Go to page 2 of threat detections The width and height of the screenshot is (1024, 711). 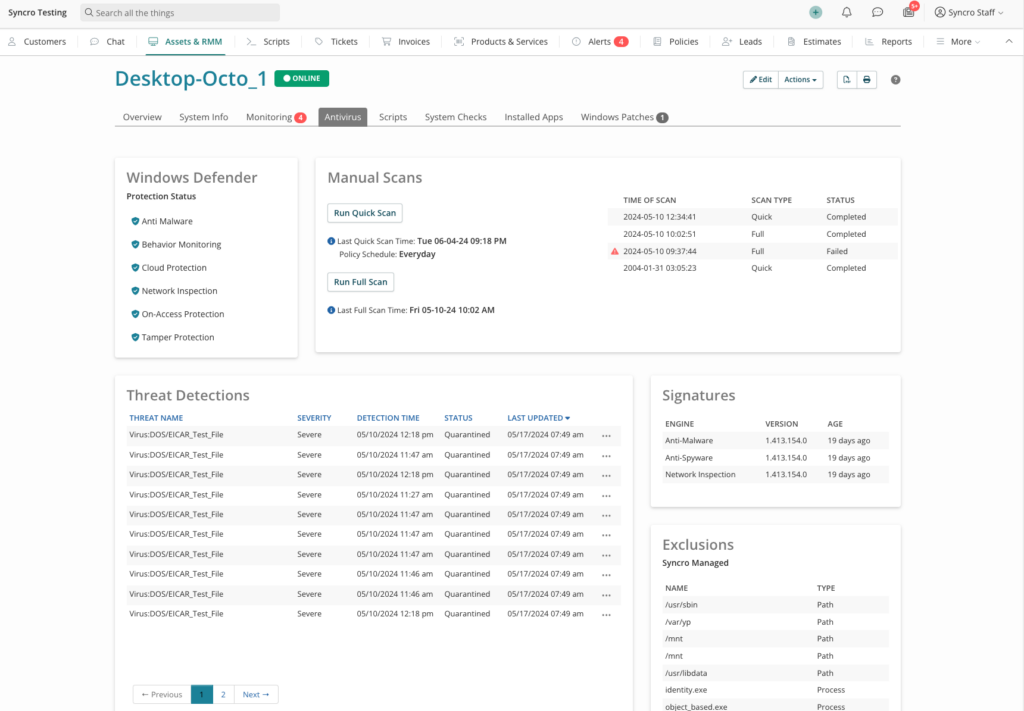pyautogui.click(x=223, y=694)
